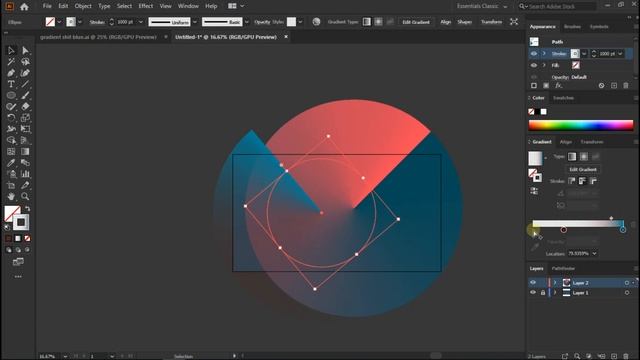The image size is (640, 360).
Task: Pick the Eyedropper tool
Action: pos(11,163)
